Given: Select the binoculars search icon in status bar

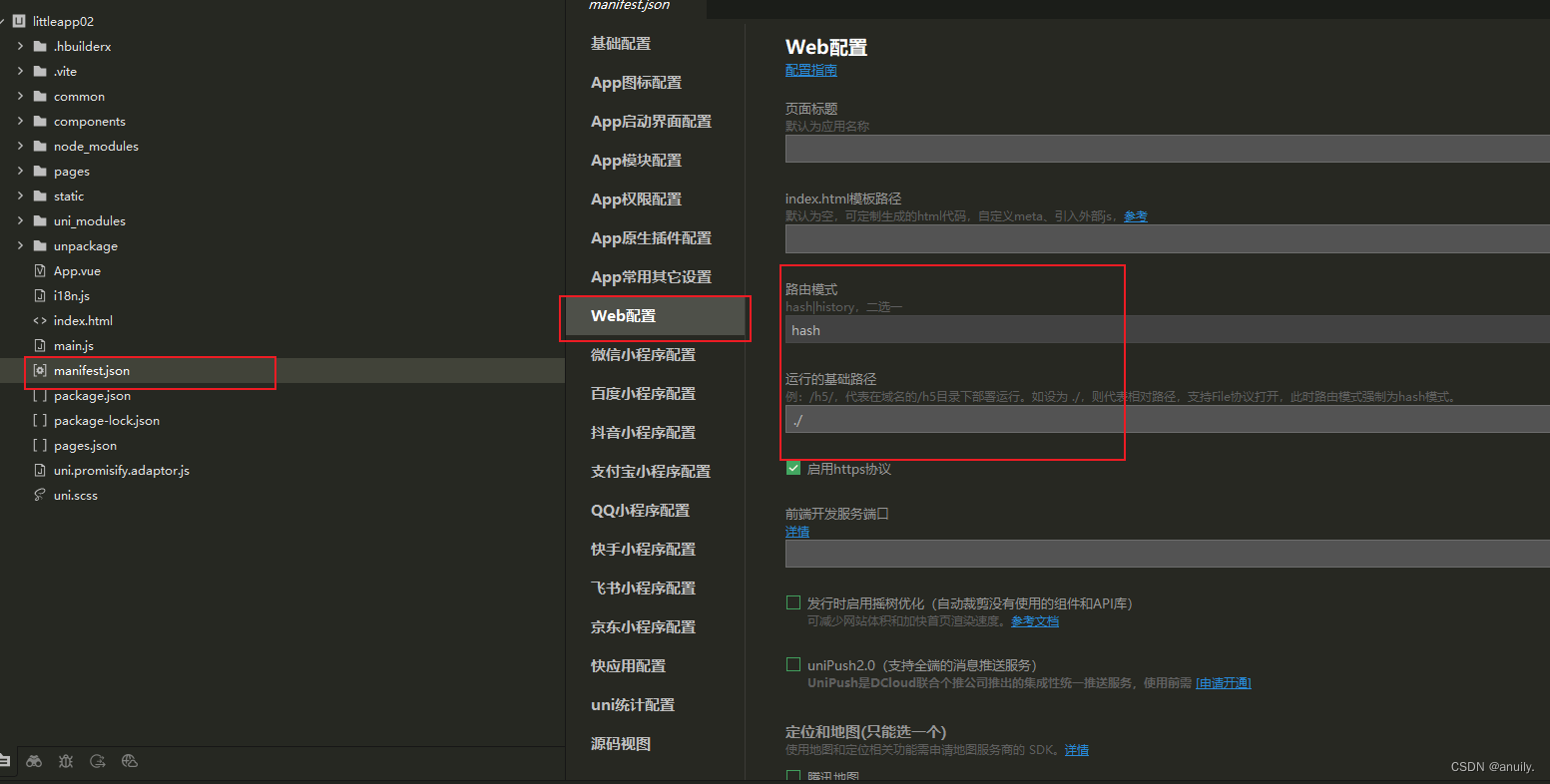Looking at the screenshot, I should [x=34, y=761].
